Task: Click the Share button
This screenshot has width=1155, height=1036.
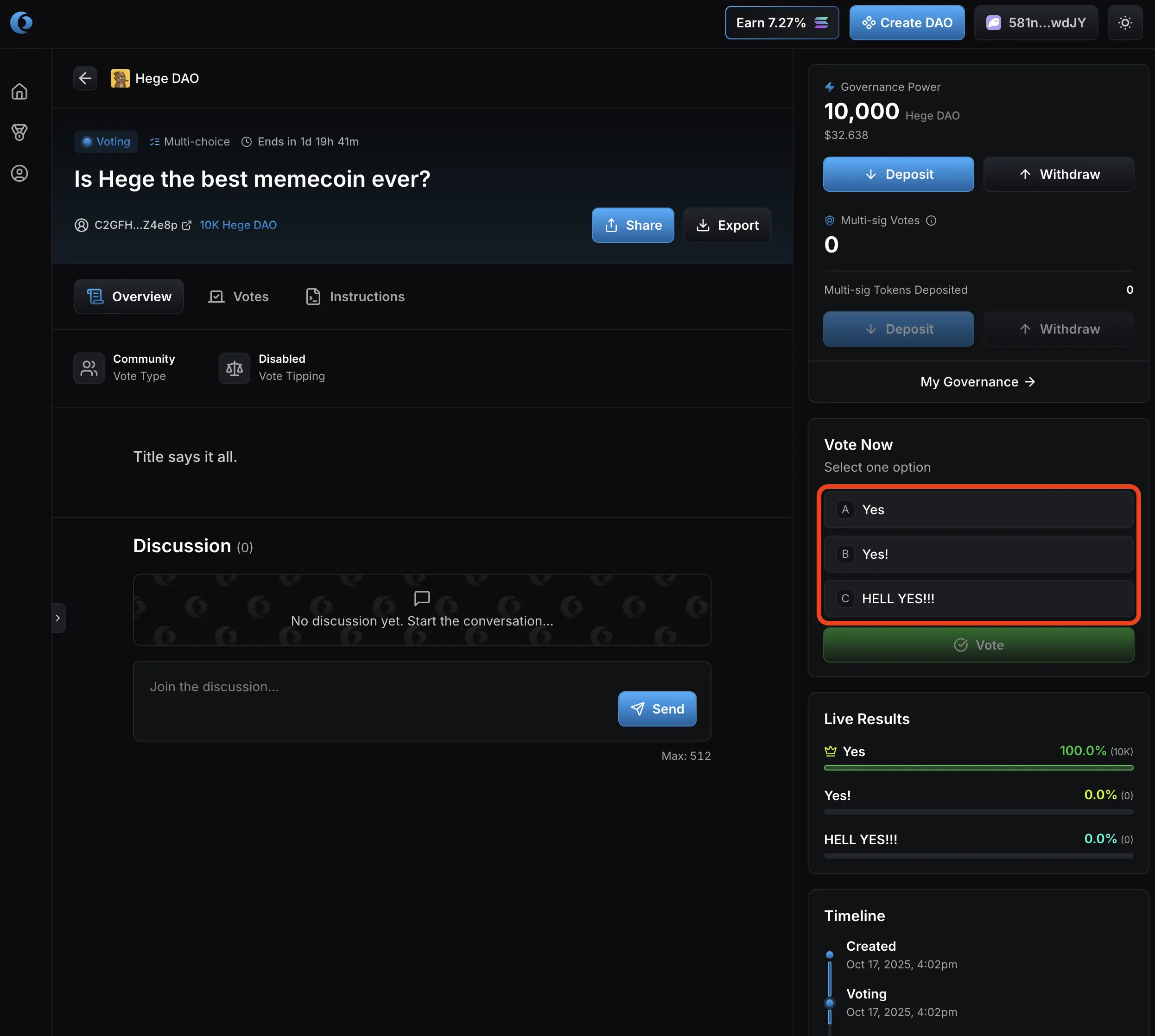Action: (633, 226)
